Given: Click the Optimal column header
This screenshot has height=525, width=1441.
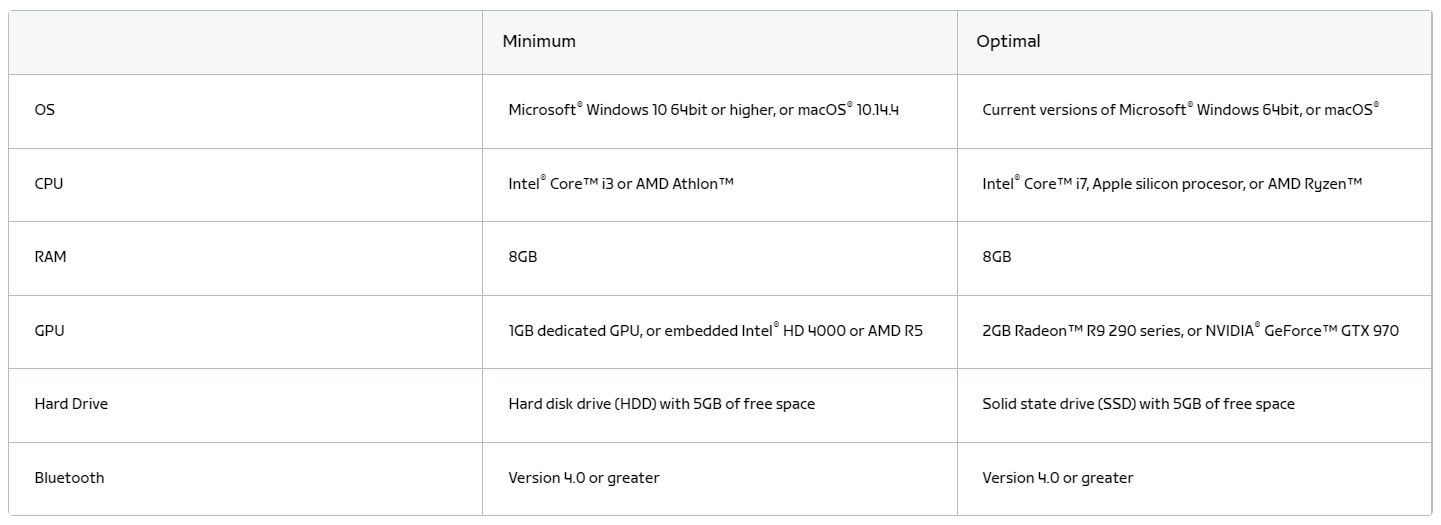Looking at the screenshot, I should [x=1008, y=42].
